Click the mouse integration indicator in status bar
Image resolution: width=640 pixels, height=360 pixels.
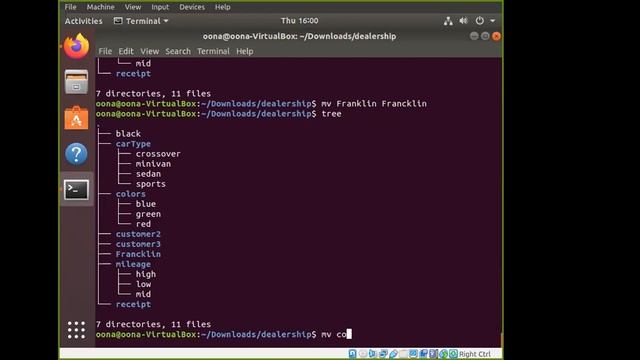click(x=443, y=354)
